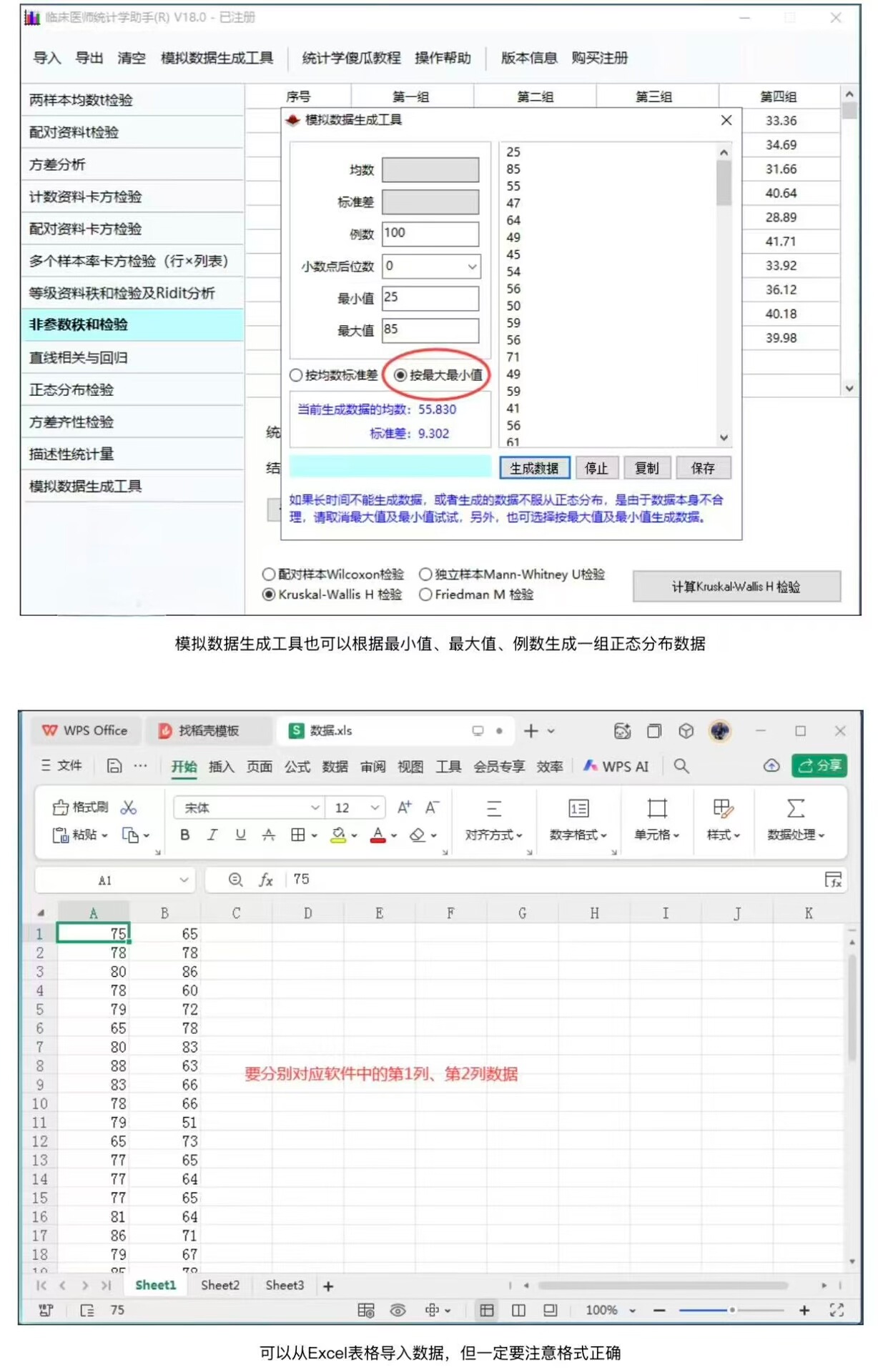Click the Normal view icon in status bar
The image size is (878, 1372).
[x=487, y=1310]
